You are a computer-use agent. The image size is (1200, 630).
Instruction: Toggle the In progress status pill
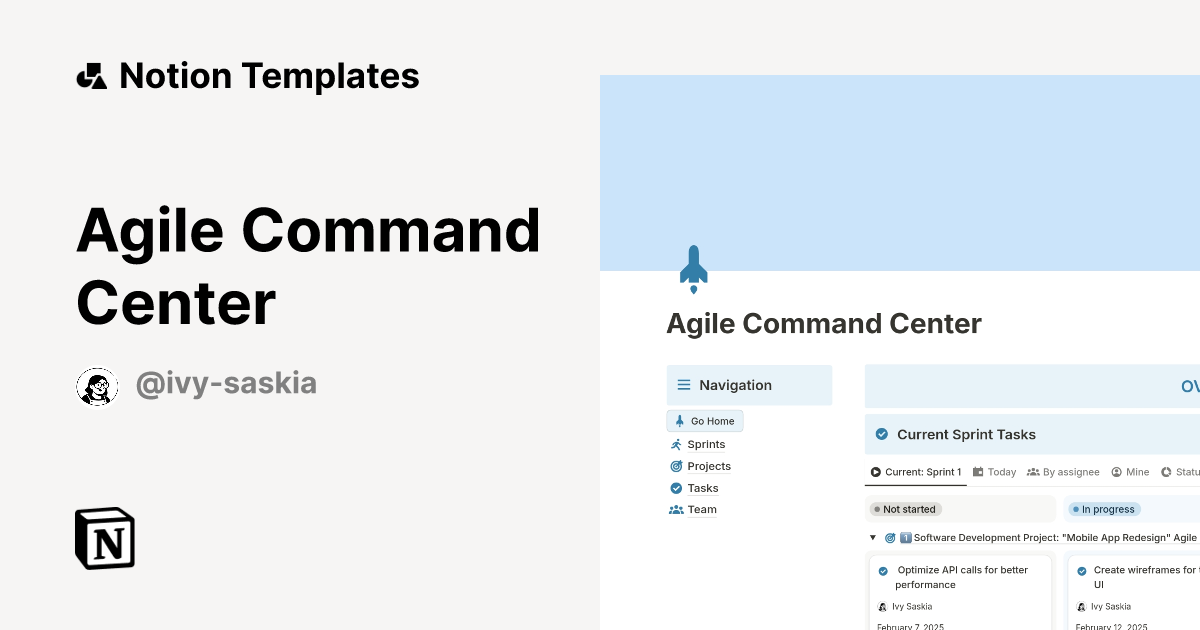1103,509
